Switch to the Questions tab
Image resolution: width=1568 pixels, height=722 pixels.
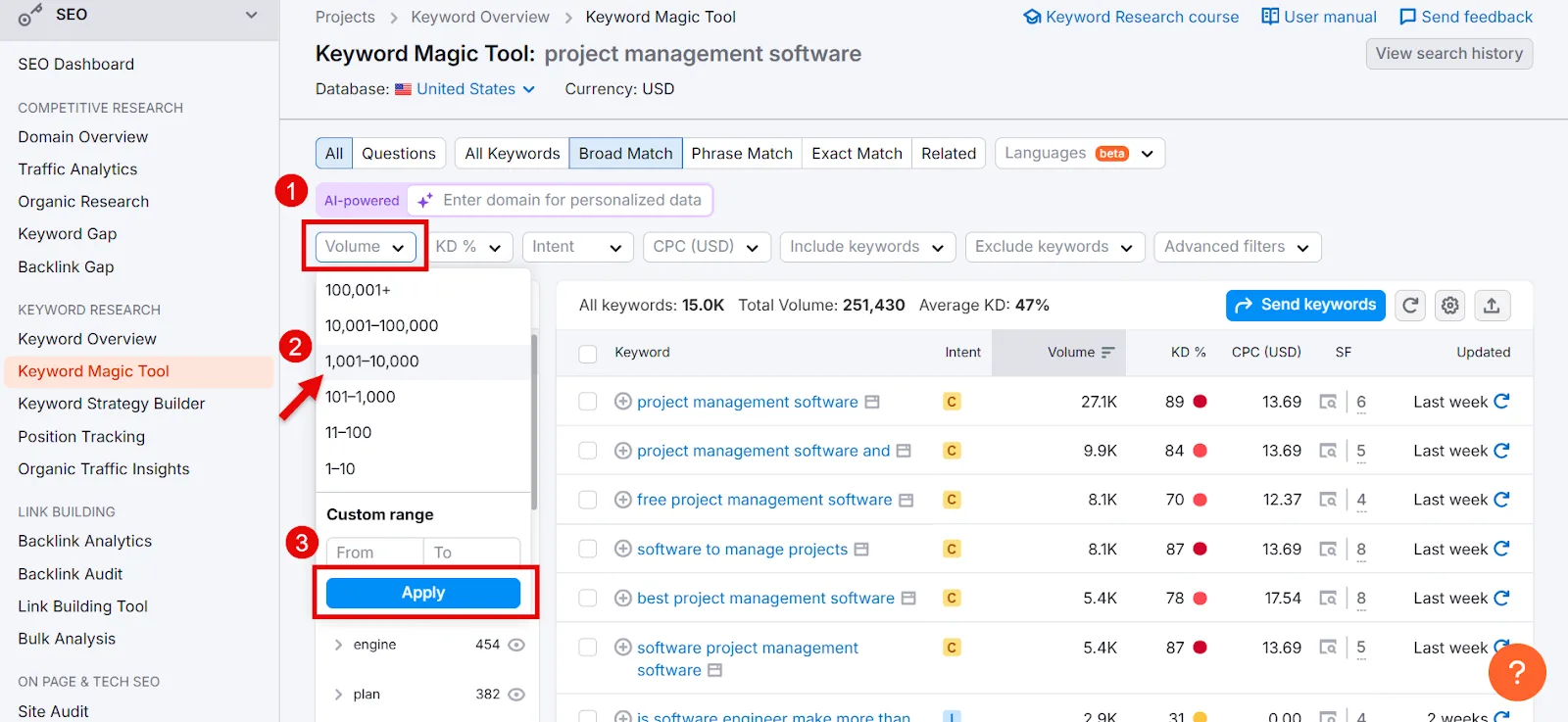coord(399,153)
